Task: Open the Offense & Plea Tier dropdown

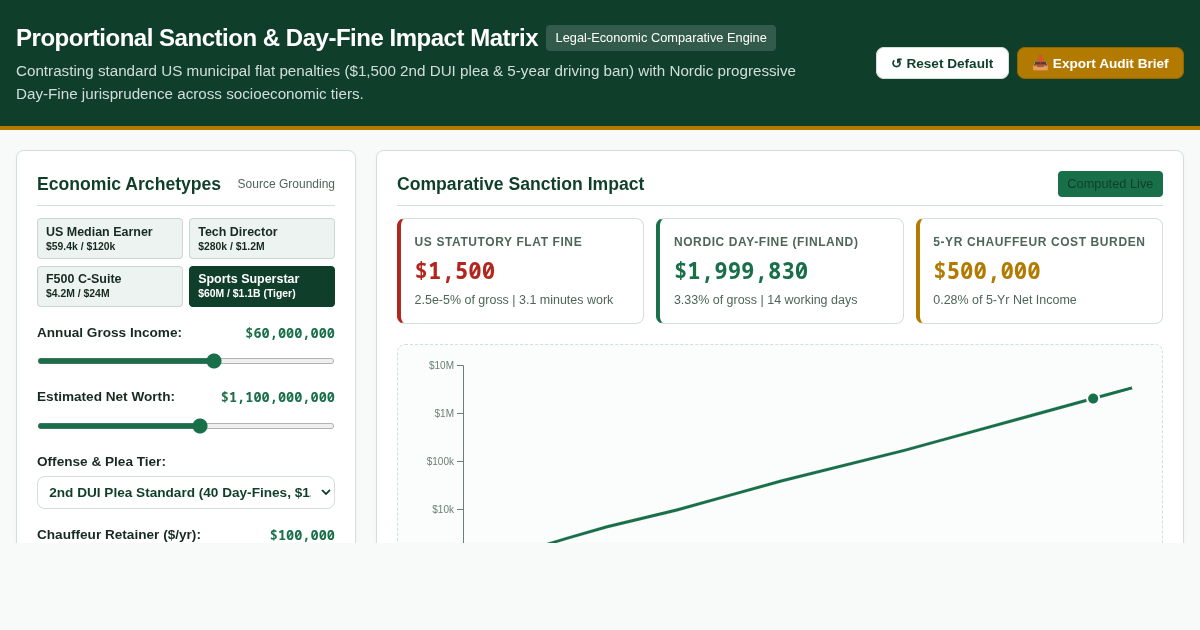Action: tap(186, 492)
